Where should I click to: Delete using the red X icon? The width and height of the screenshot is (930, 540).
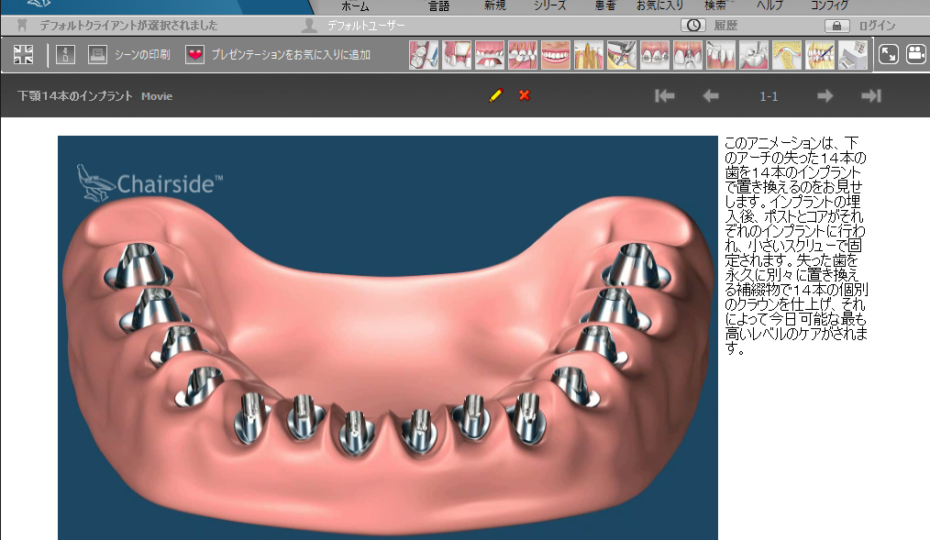pyautogui.click(x=524, y=95)
